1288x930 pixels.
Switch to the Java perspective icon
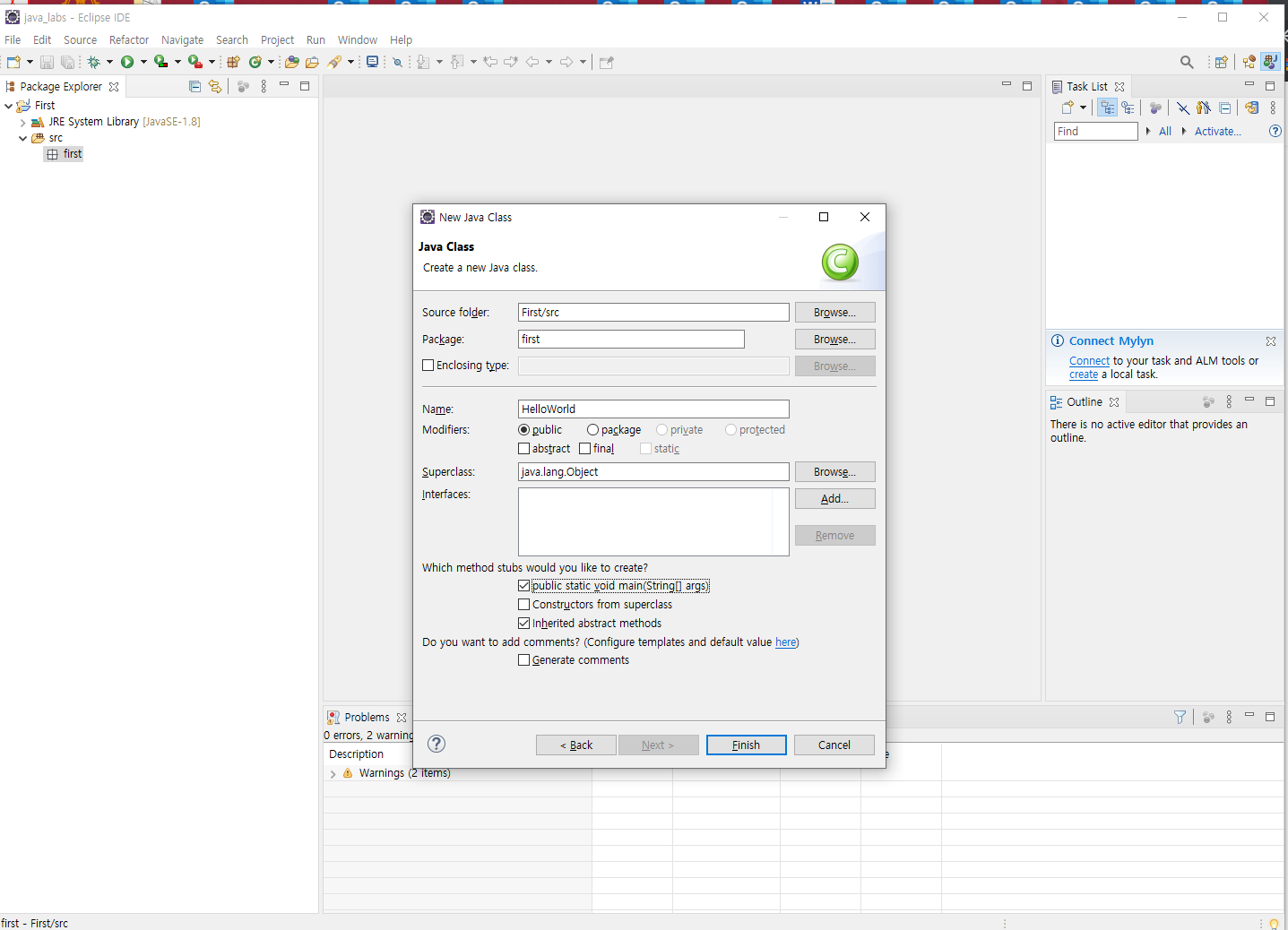pos(1270,62)
